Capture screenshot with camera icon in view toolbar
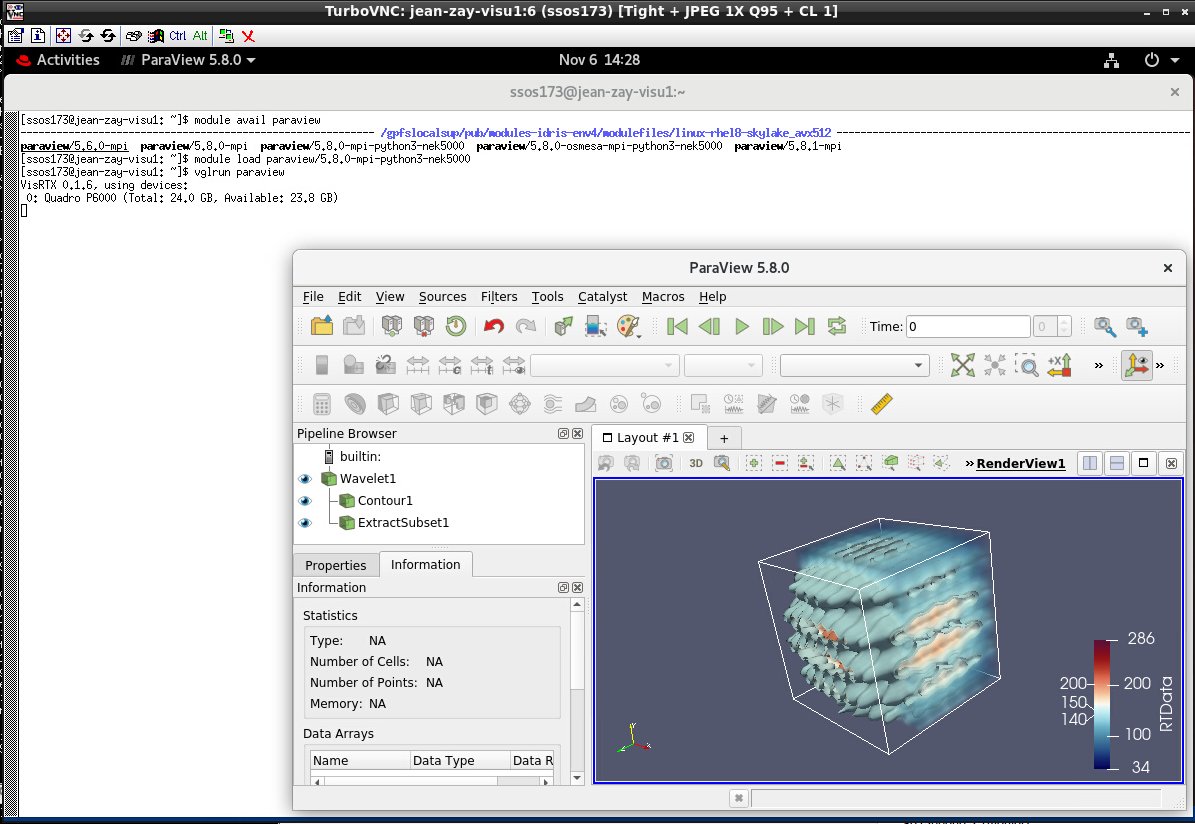1195x824 pixels. tap(663, 463)
